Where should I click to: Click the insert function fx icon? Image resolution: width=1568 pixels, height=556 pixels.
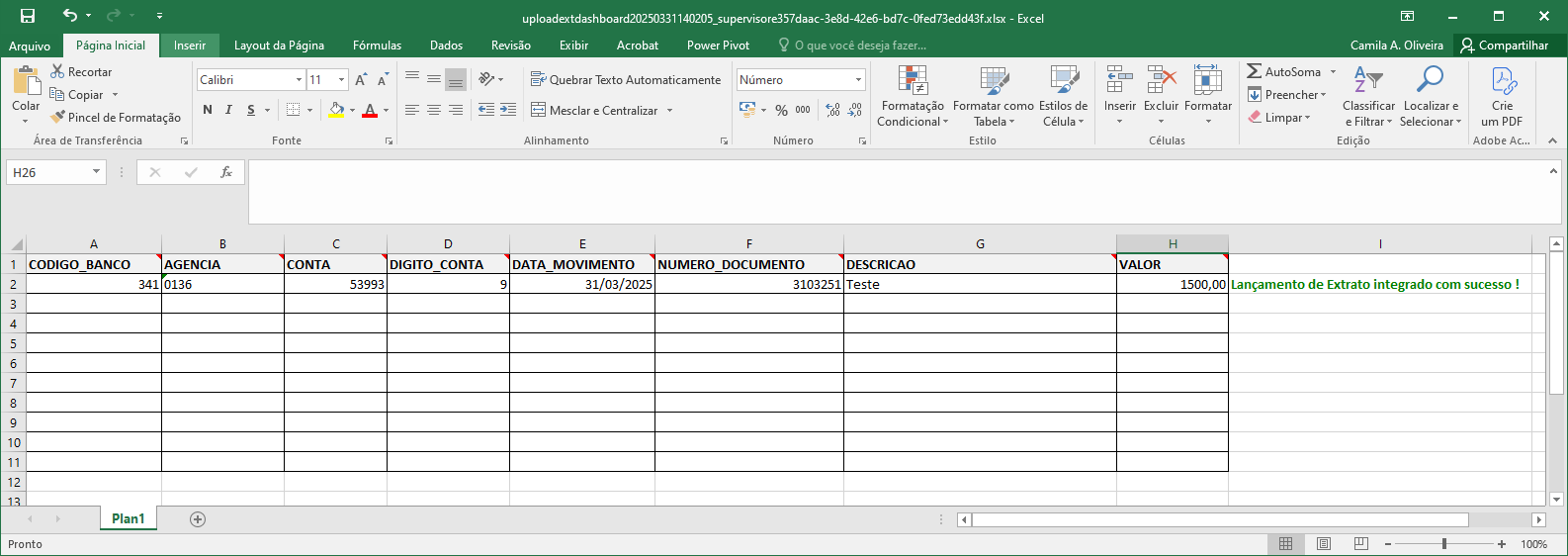[226, 172]
